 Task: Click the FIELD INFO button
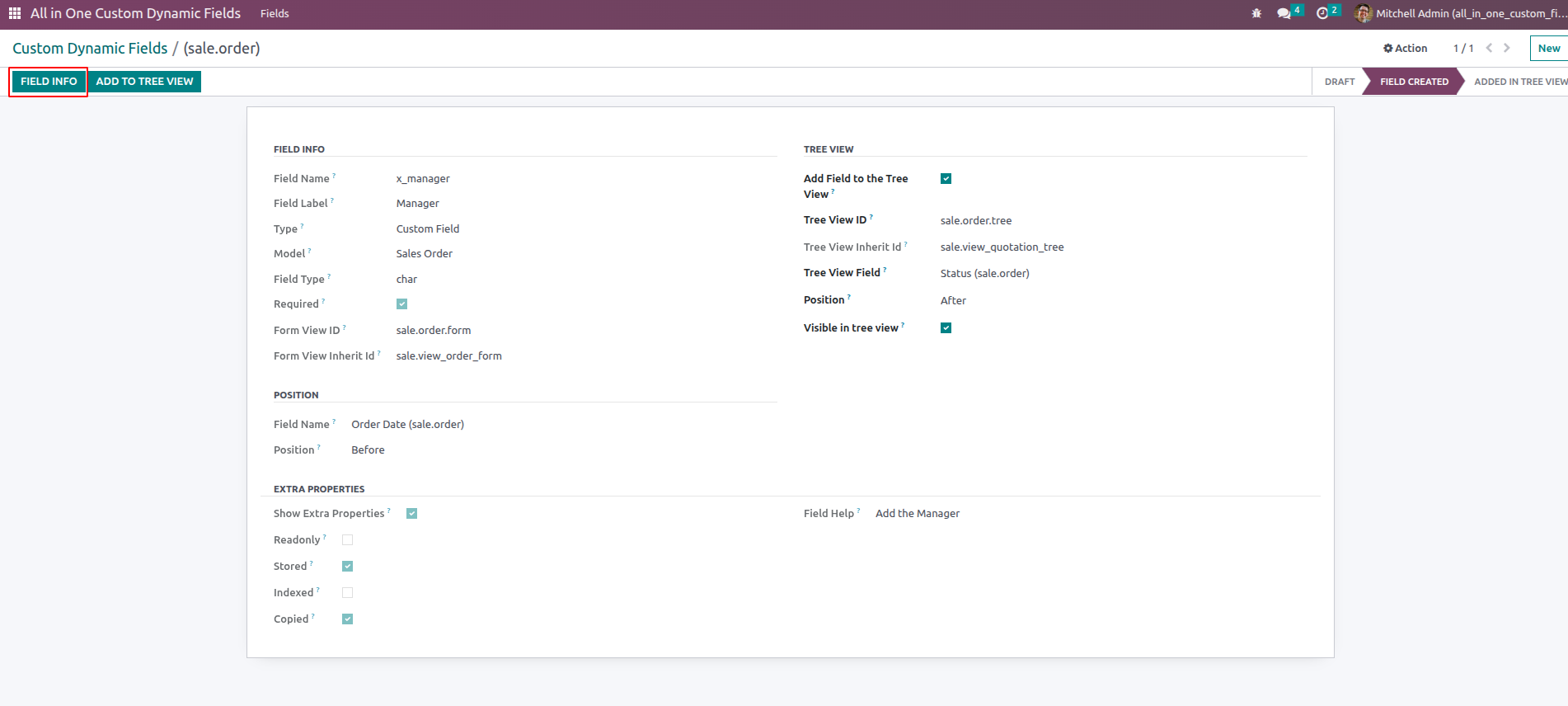49,82
